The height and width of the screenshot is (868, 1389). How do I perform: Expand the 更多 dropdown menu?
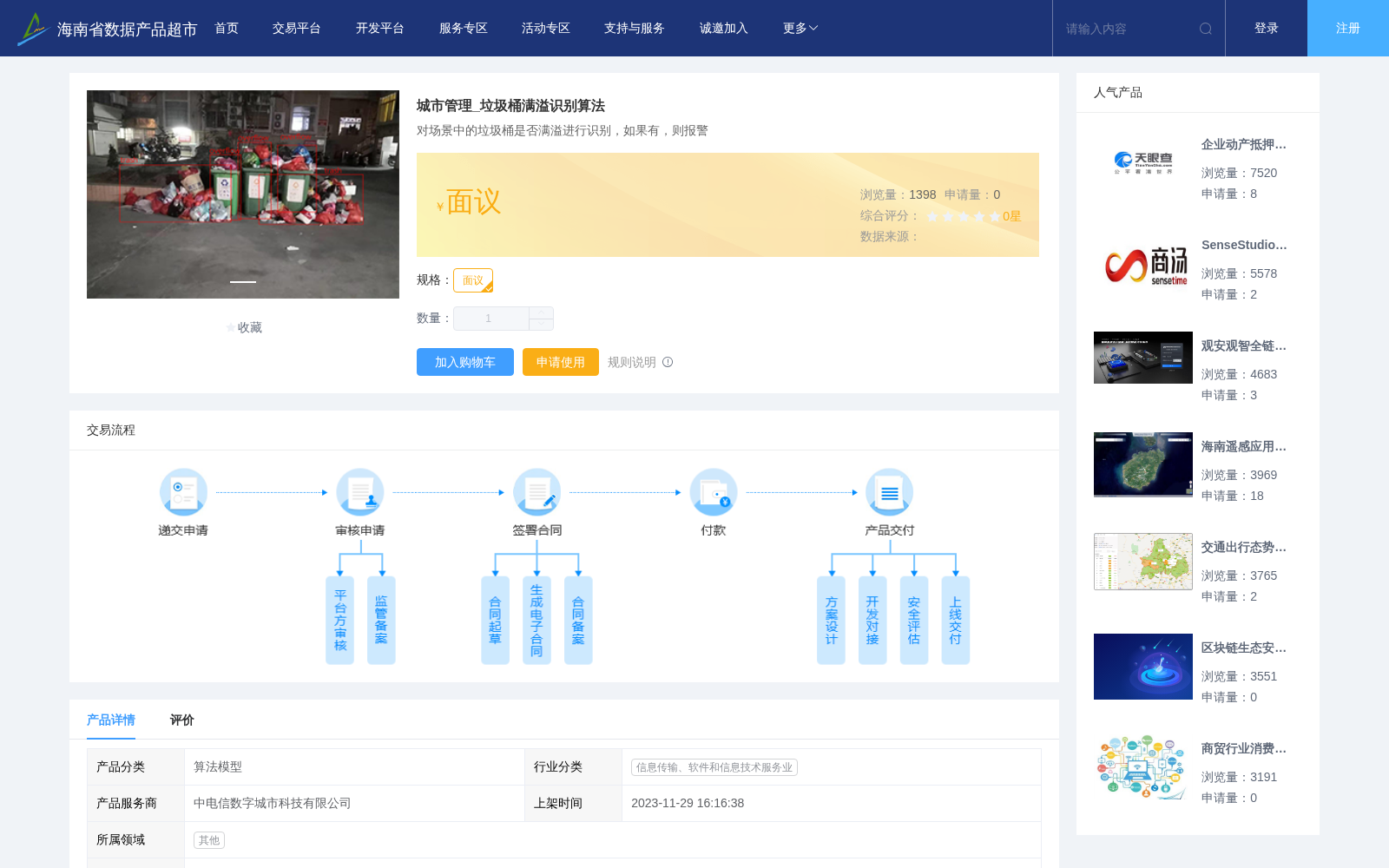coord(800,29)
